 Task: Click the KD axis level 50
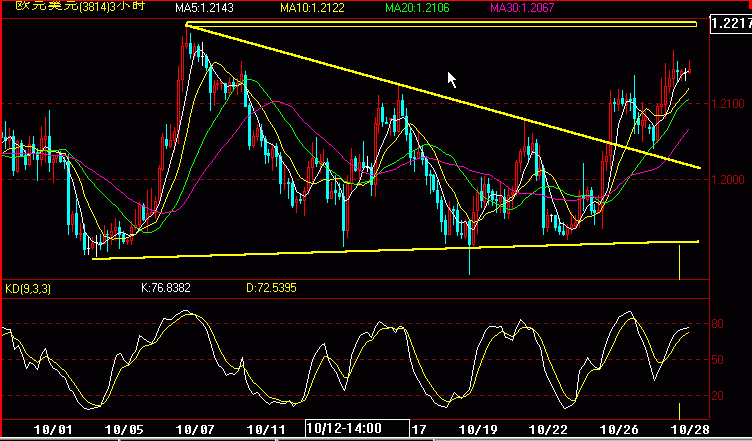point(717,360)
